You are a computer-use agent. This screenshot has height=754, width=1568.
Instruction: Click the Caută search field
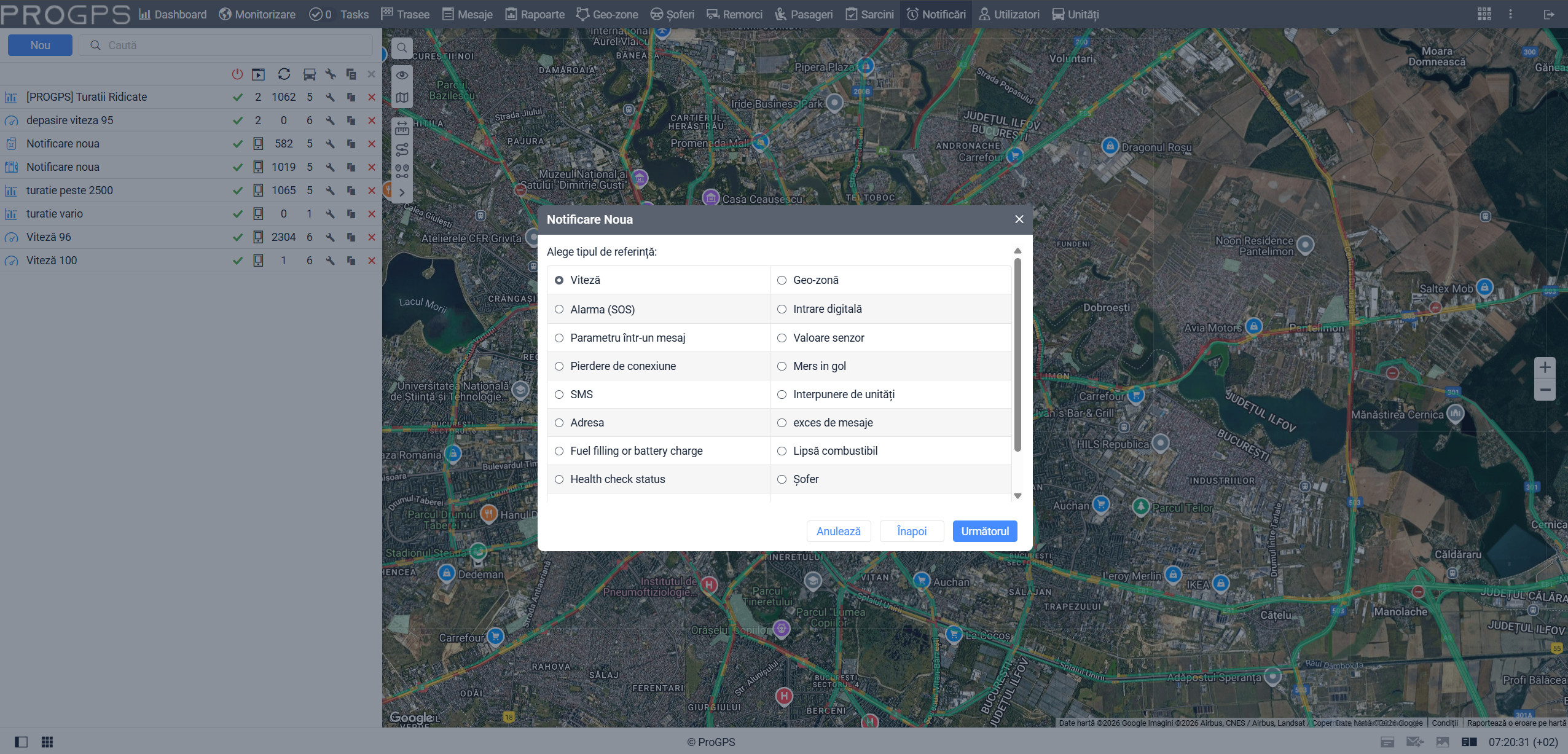click(233, 45)
